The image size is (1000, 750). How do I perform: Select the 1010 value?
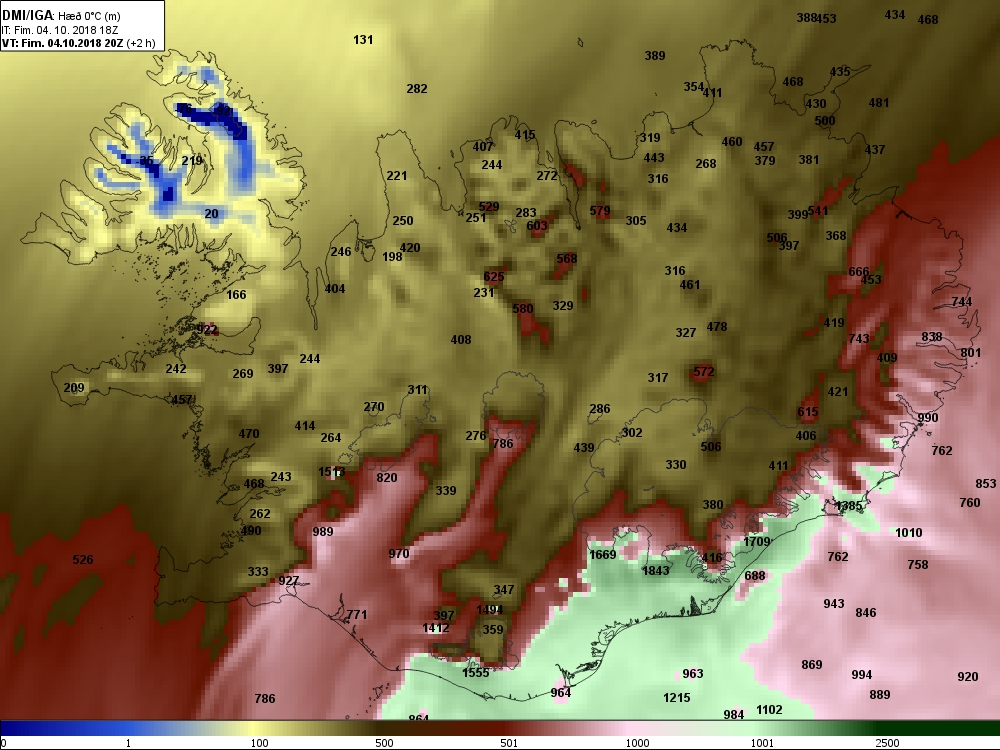pos(908,533)
